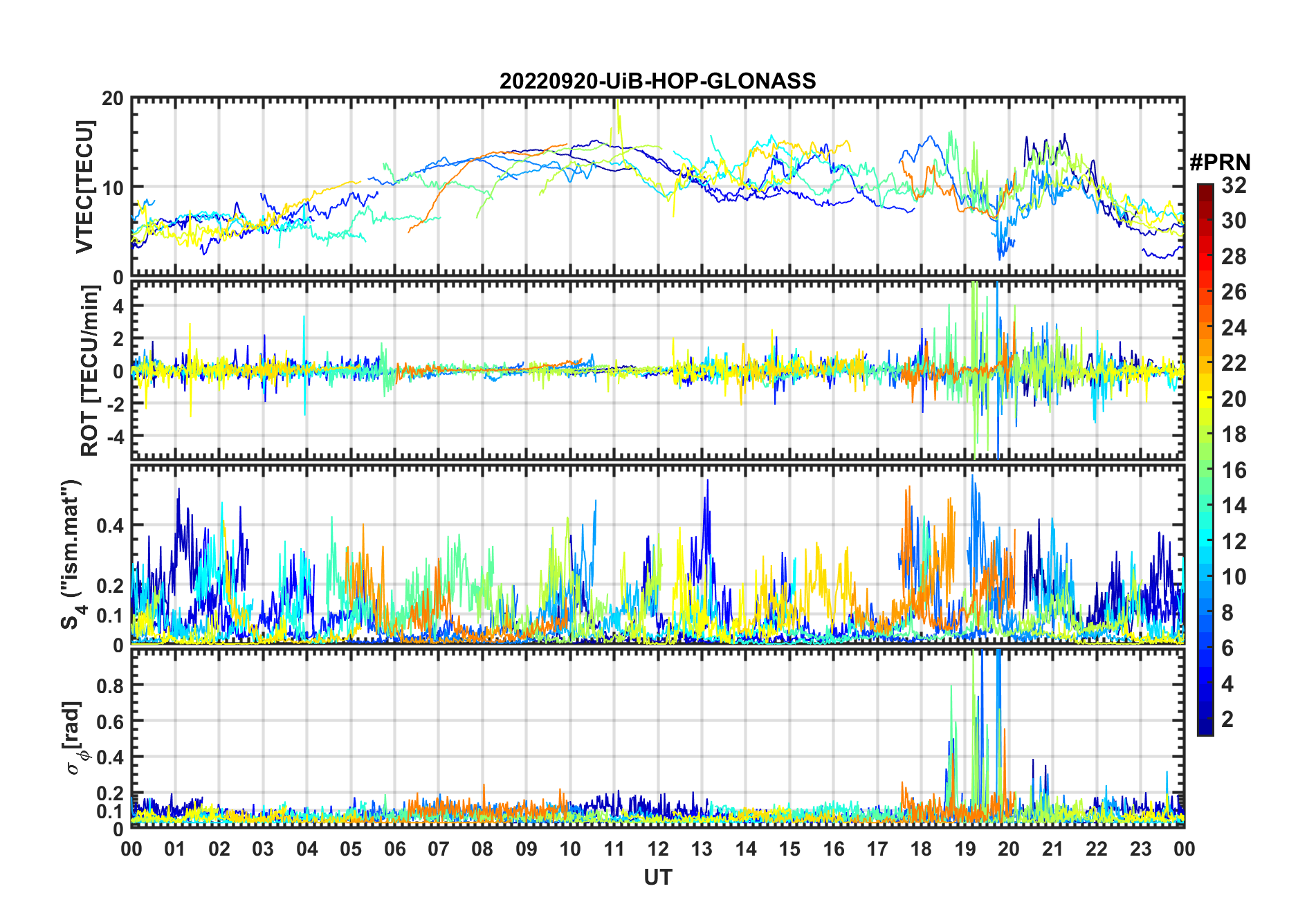Click the colorbar tick label 32
The height and width of the screenshot is (920, 1316).
click(1233, 185)
